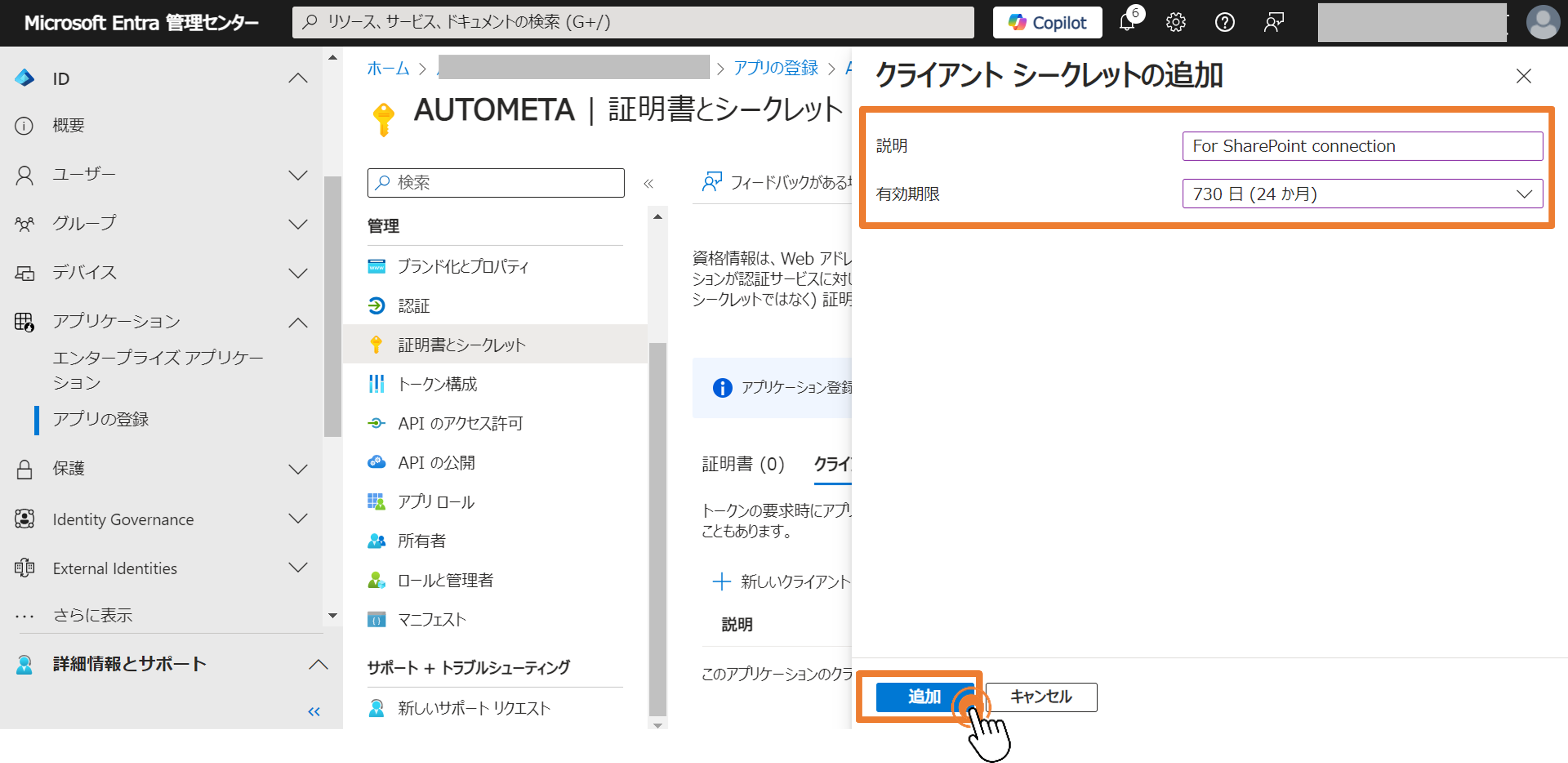
Task: Collapse 詳細情報とサポート section chevron
Action: (318, 664)
